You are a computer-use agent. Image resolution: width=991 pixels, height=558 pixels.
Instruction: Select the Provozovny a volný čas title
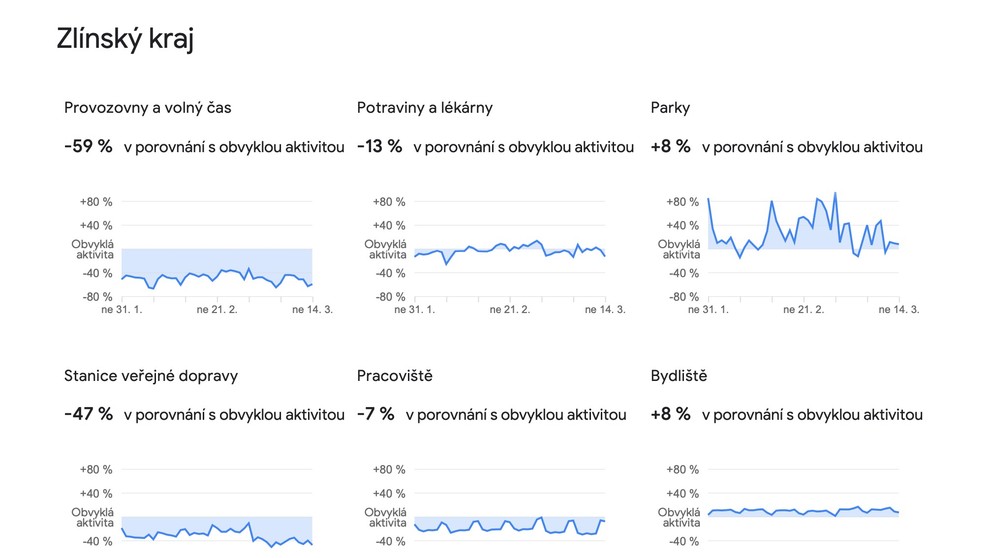point(147,108)
